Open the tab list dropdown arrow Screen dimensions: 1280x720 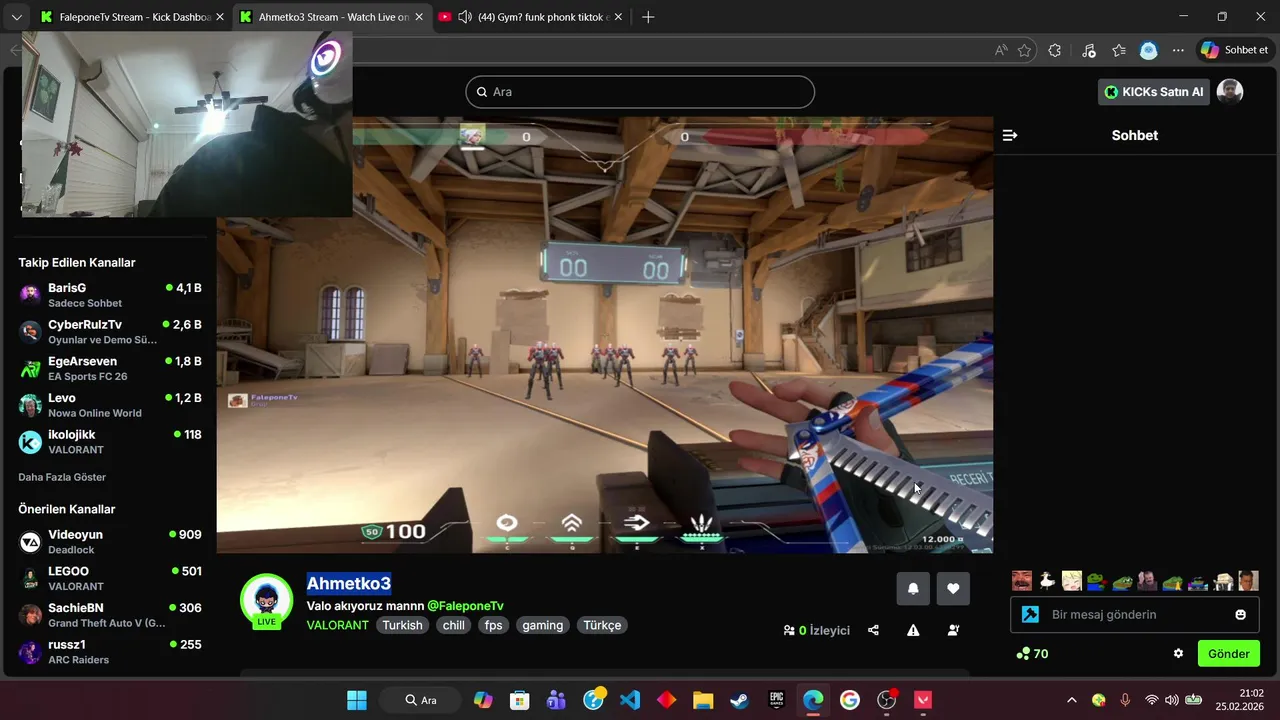tap(16, 17)
